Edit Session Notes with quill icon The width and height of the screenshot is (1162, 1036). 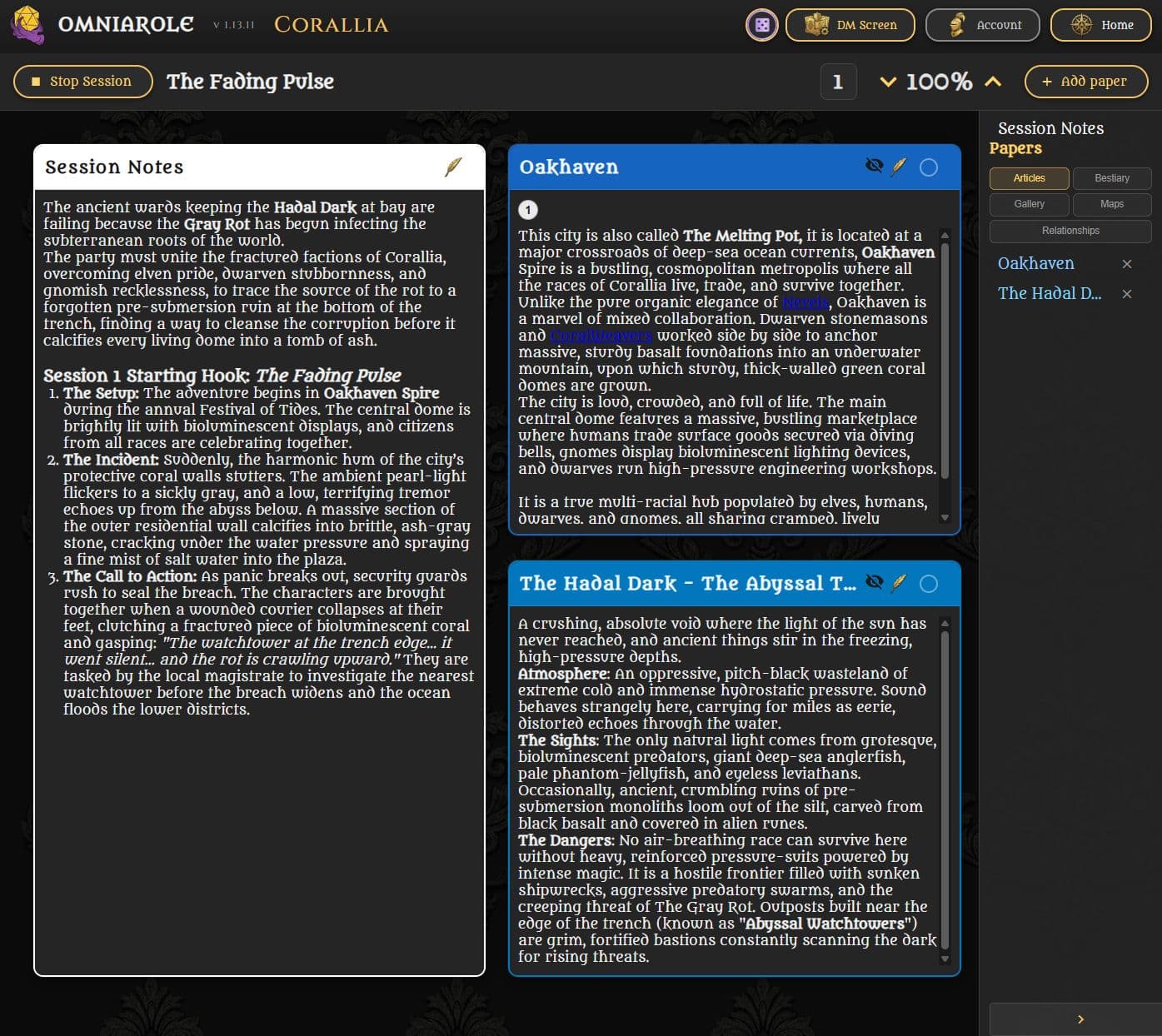(x=453, y=167)
